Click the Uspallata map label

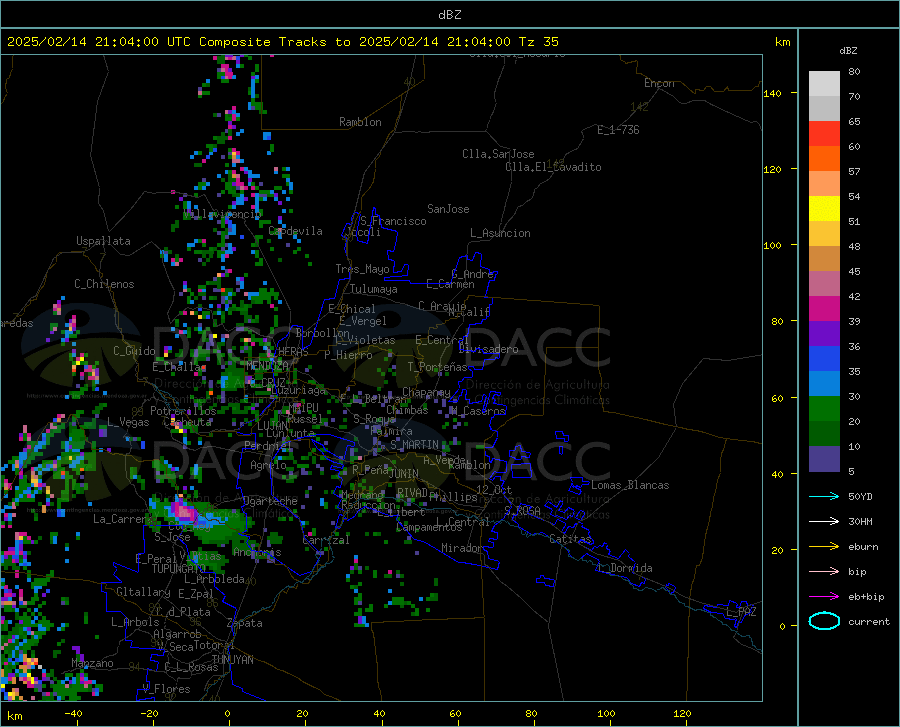pyautogui.click(x=103, y=241)
